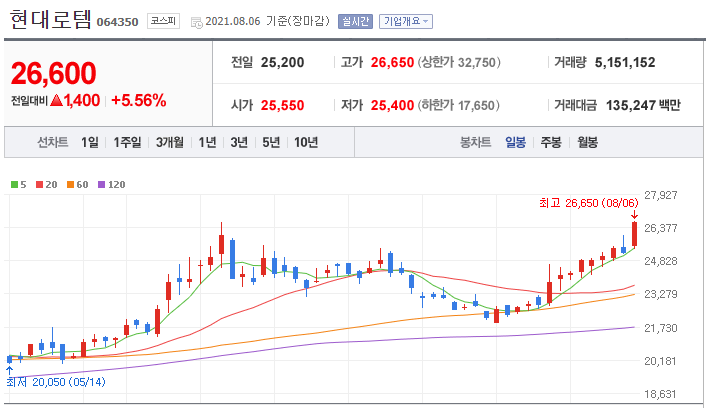Click the 현대로템 stock name

tap(50, 20)
